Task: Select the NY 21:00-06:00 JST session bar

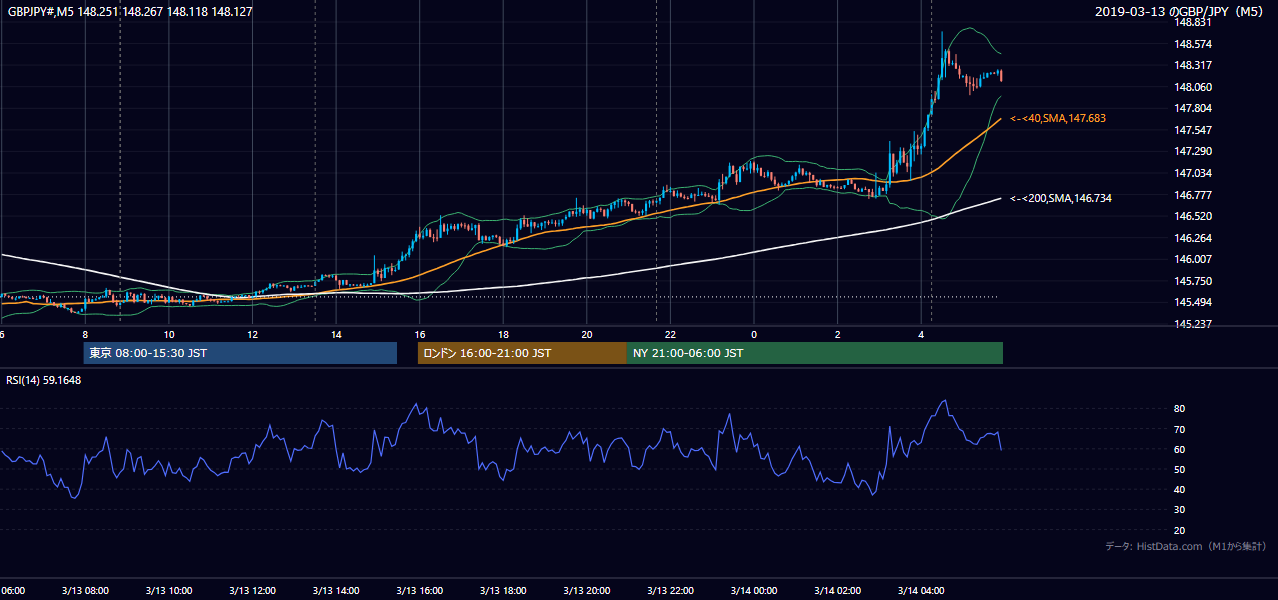Action: coord(815,353)
